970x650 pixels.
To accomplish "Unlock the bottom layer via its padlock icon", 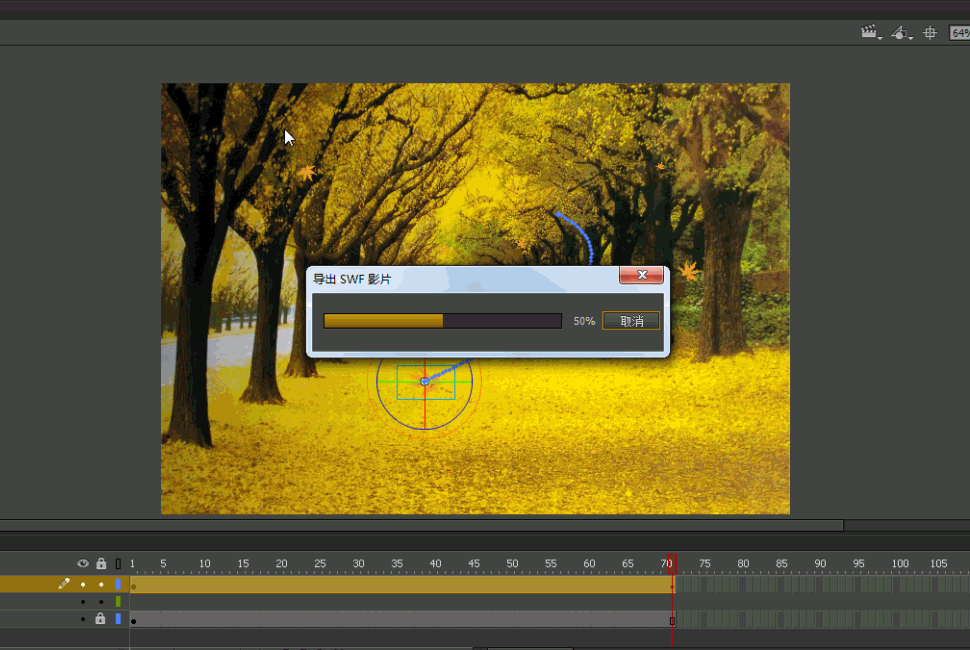I will tap(100, 618).
